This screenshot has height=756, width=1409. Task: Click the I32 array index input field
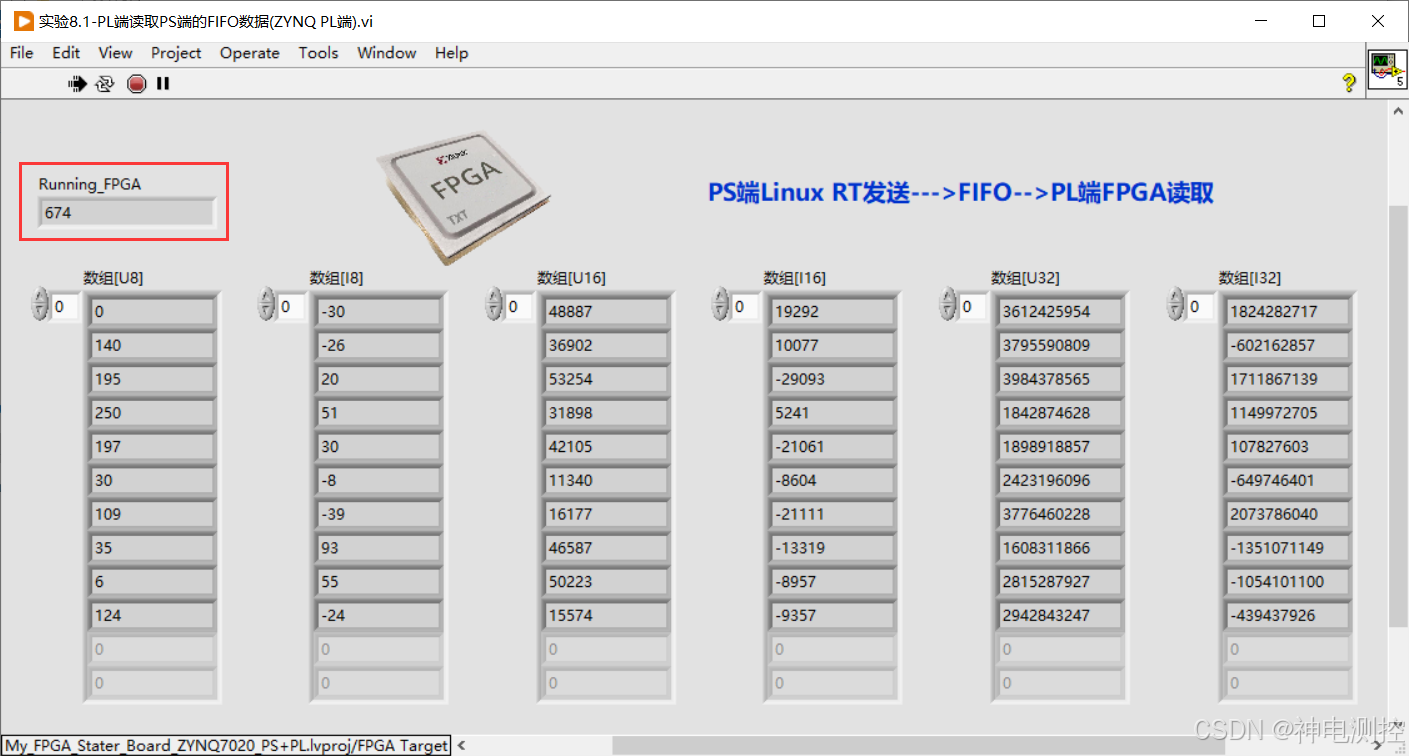click(1200, 306)
